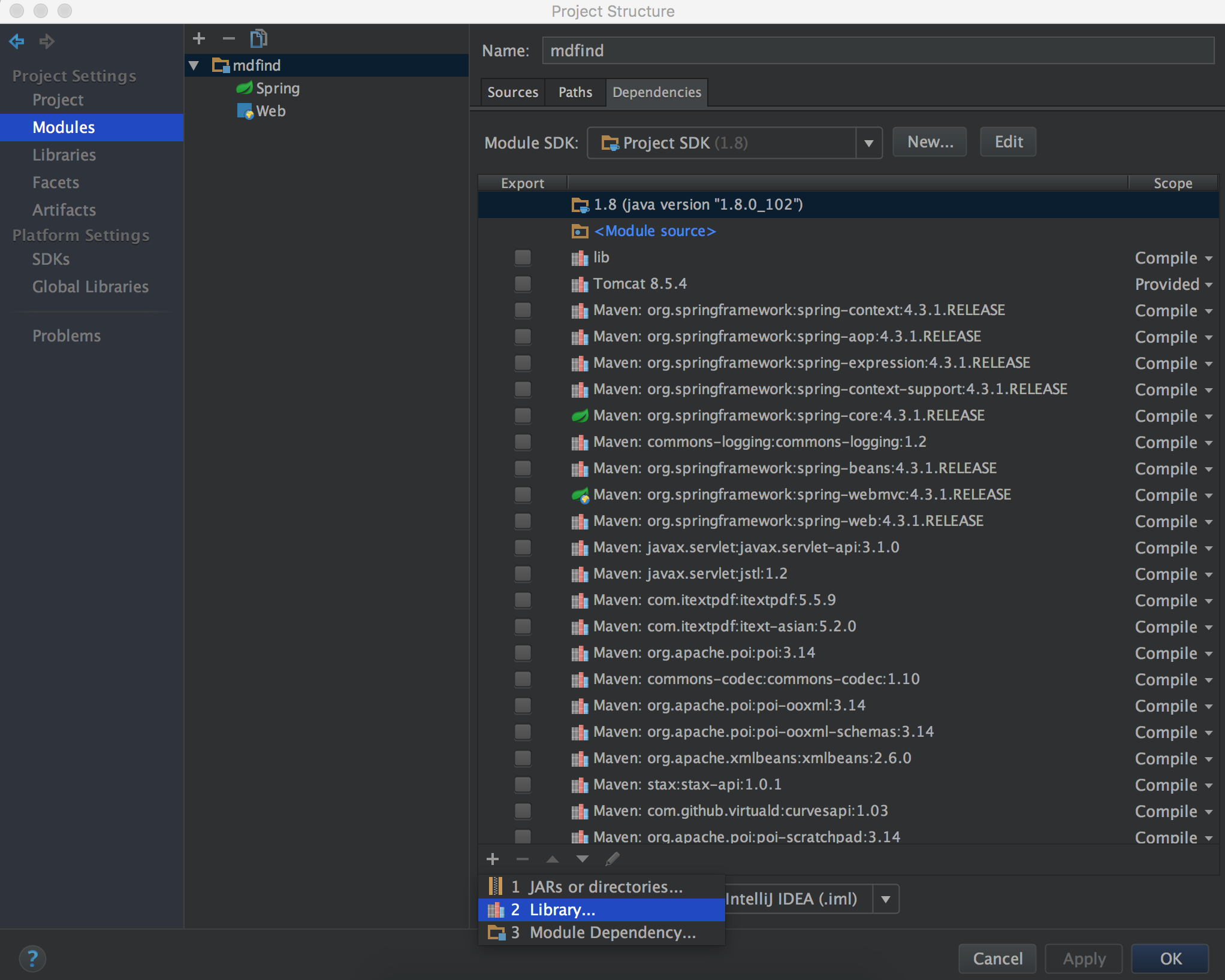Click the Web facet icon
Viewport: 1225px width, 980px height.
click(x=245, y=111)
